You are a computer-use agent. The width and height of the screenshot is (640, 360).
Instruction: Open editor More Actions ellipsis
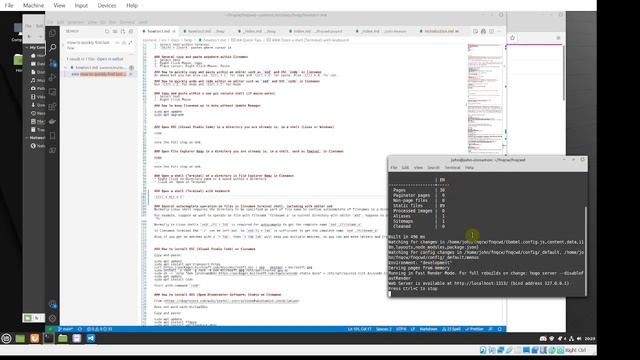tap(499, 31)
